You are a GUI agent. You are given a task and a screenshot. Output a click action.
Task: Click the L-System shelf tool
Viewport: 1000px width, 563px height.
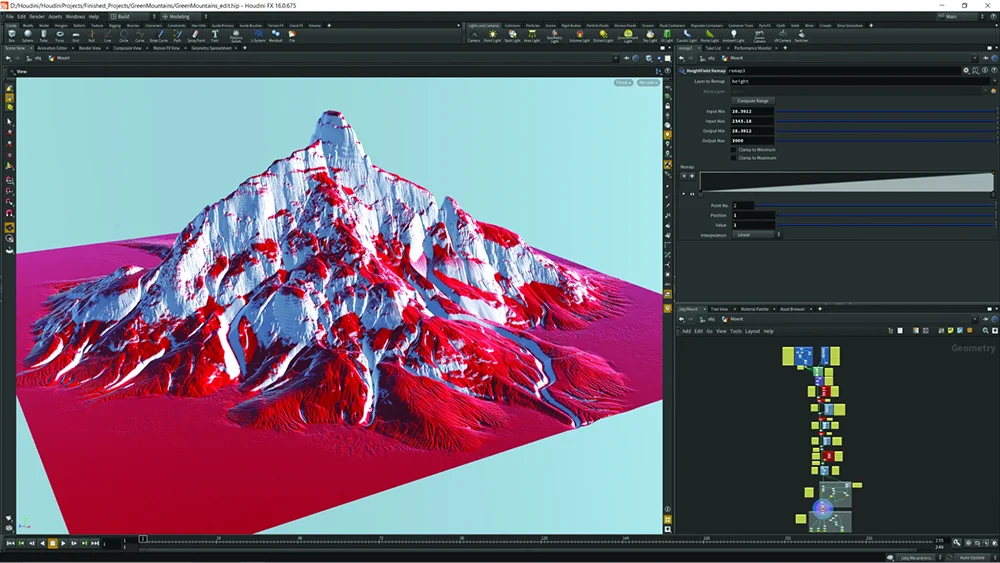(257, 35)
